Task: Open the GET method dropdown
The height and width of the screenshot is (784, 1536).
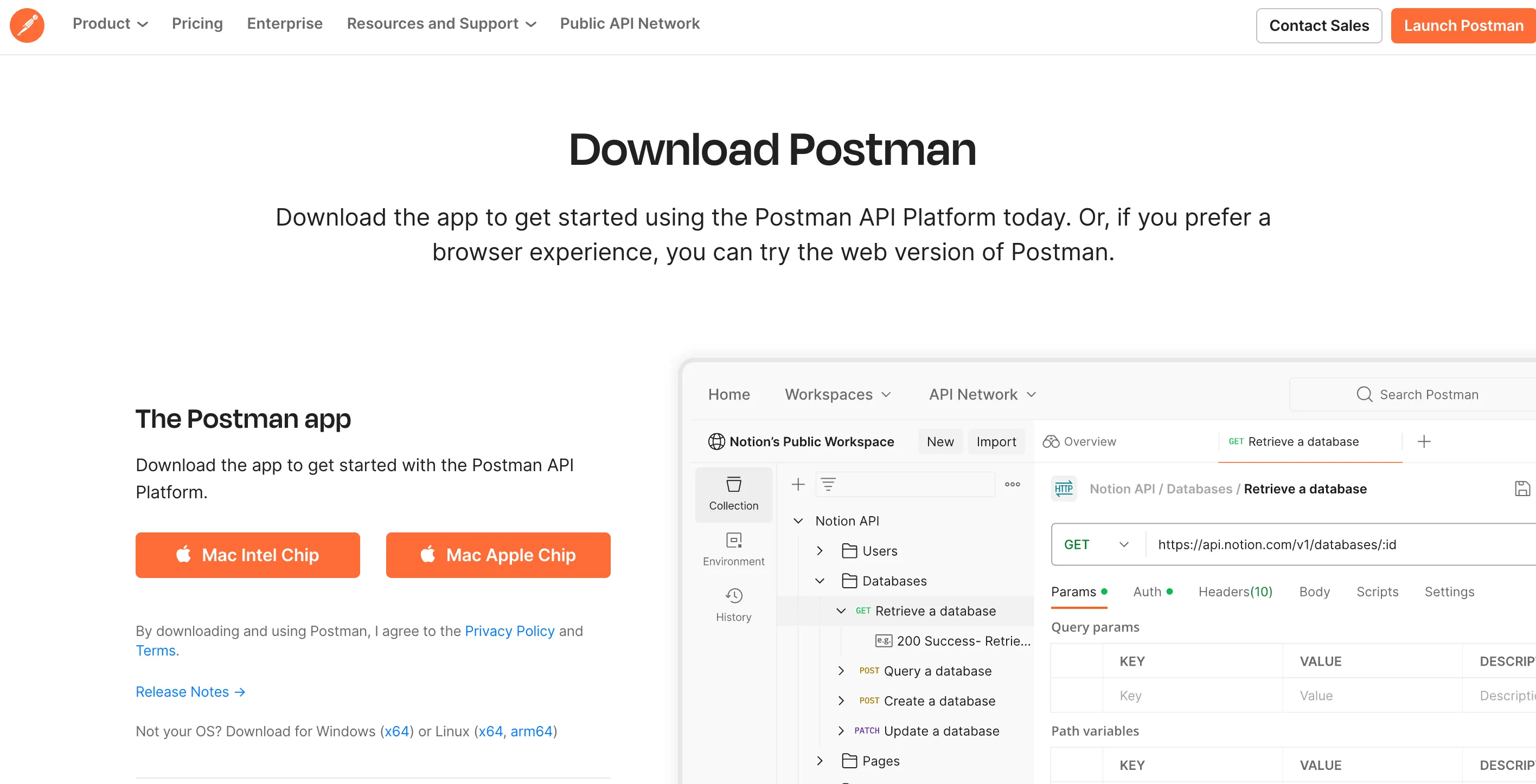Action: 1096,544
